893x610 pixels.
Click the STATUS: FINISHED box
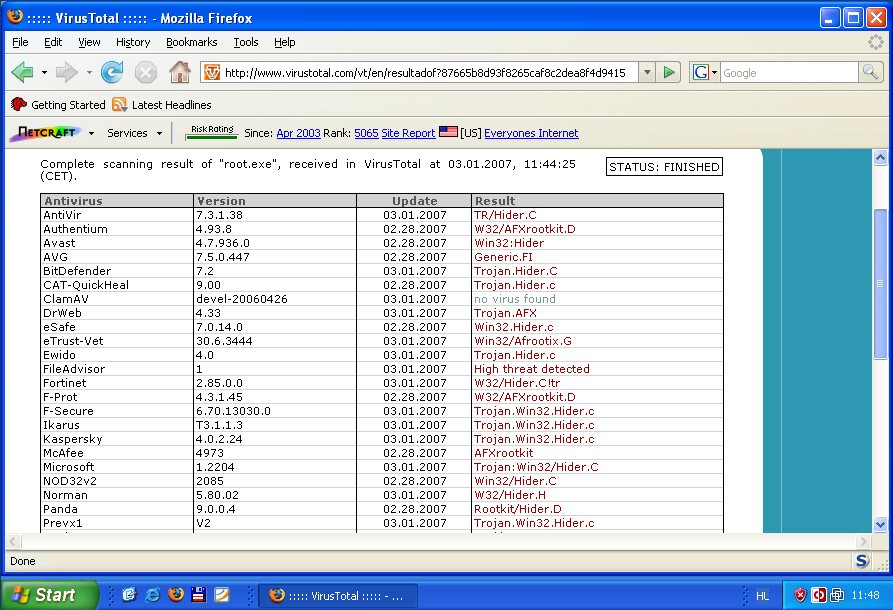pos(664,167)
